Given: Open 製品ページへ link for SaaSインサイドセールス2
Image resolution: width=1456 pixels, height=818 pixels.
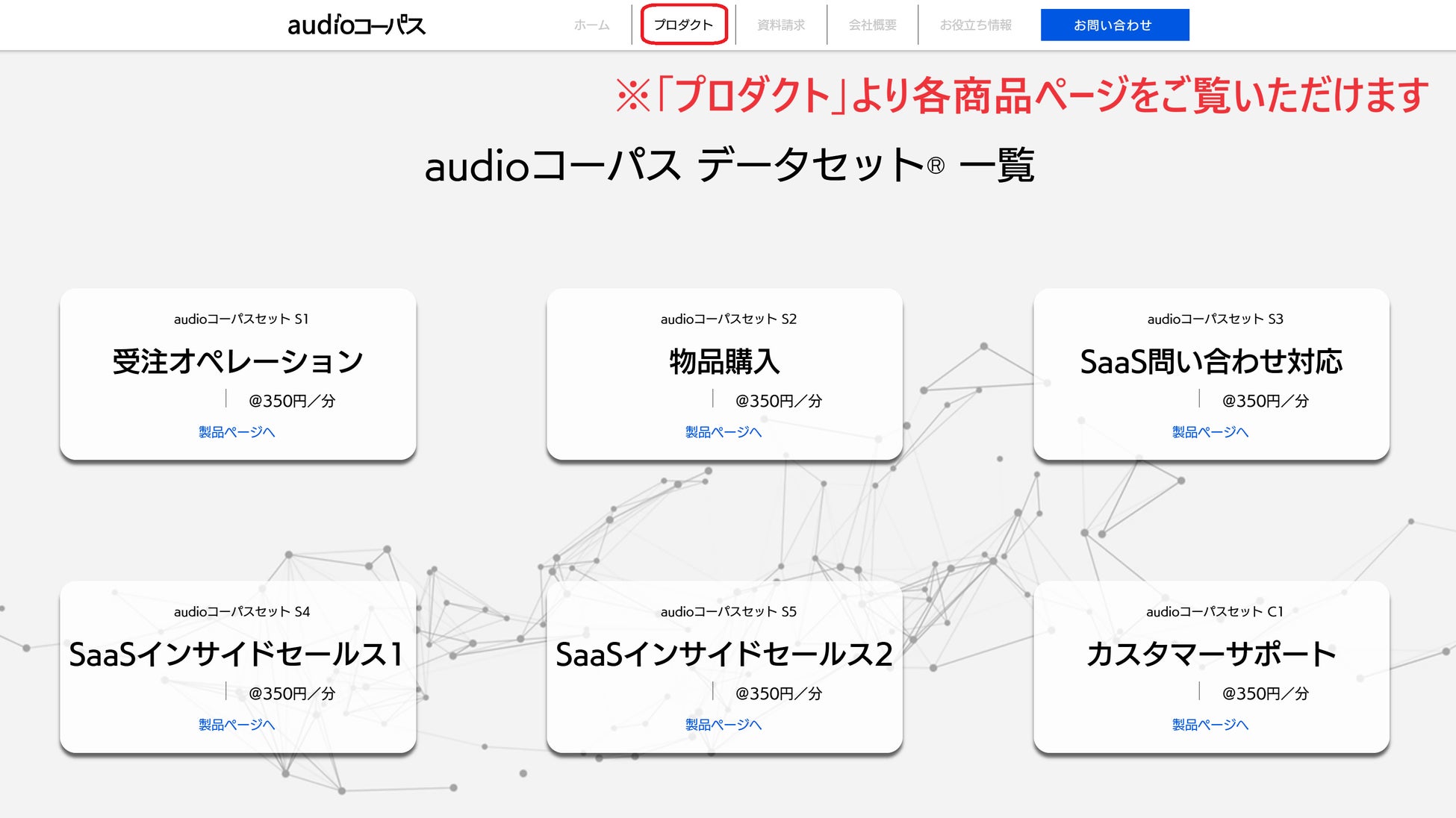Looking at the screenshot, I should pos(724,725).
